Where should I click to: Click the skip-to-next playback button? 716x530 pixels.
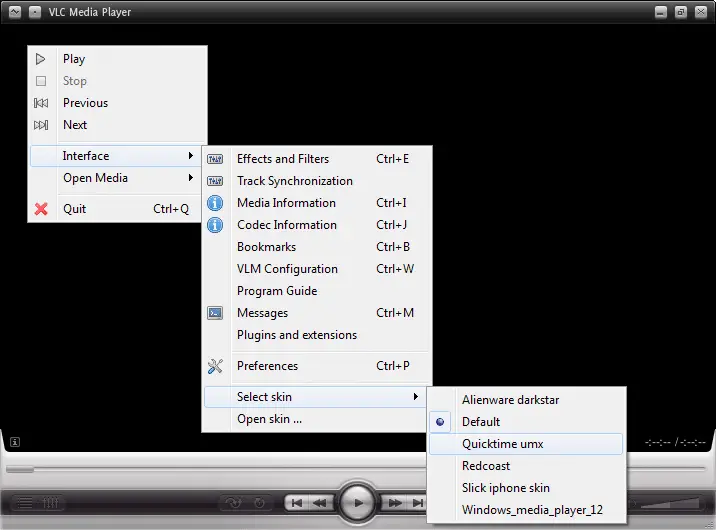coord(417,503)
